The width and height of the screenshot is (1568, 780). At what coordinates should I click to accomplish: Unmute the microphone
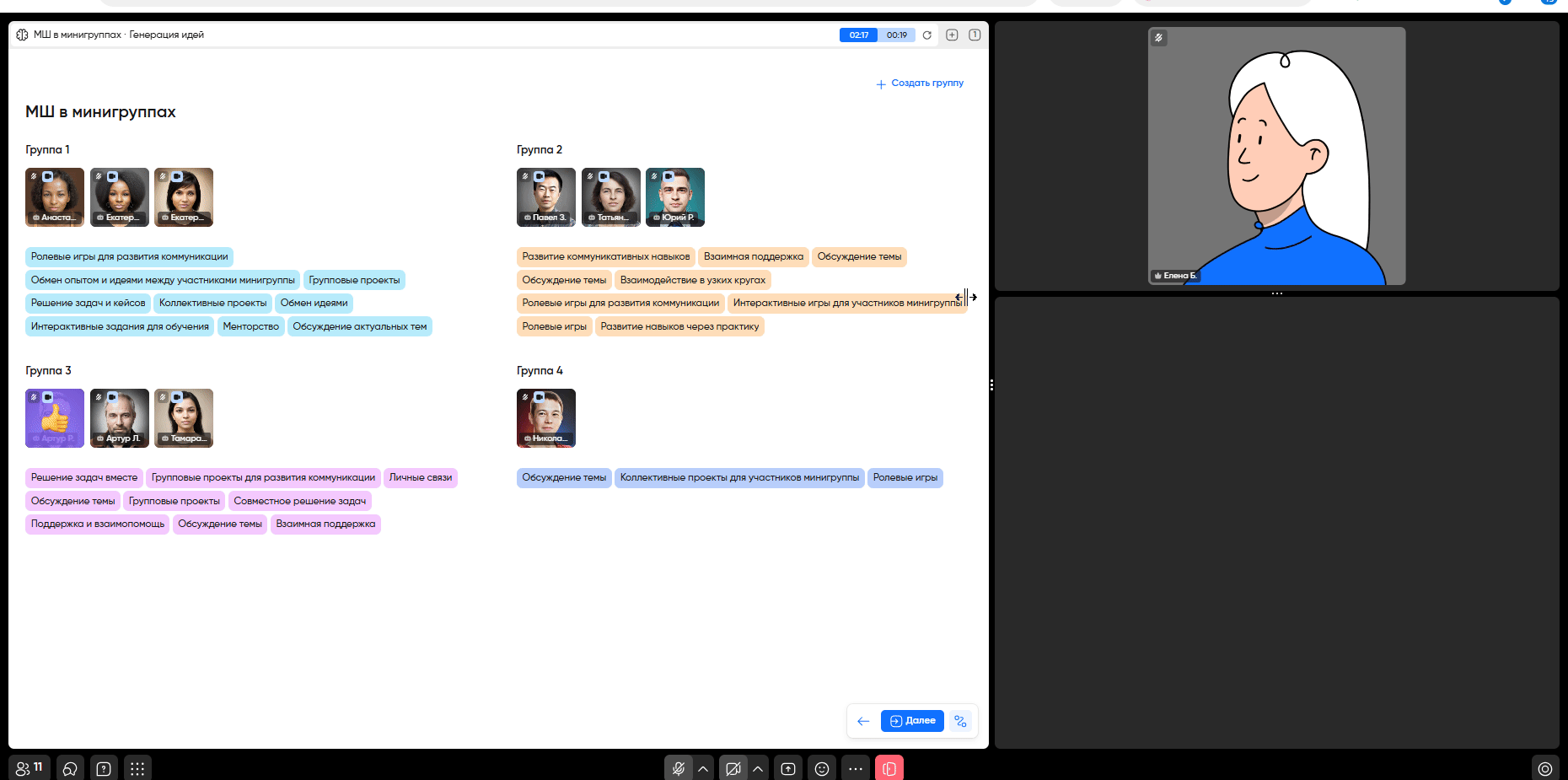click(678, 768)
